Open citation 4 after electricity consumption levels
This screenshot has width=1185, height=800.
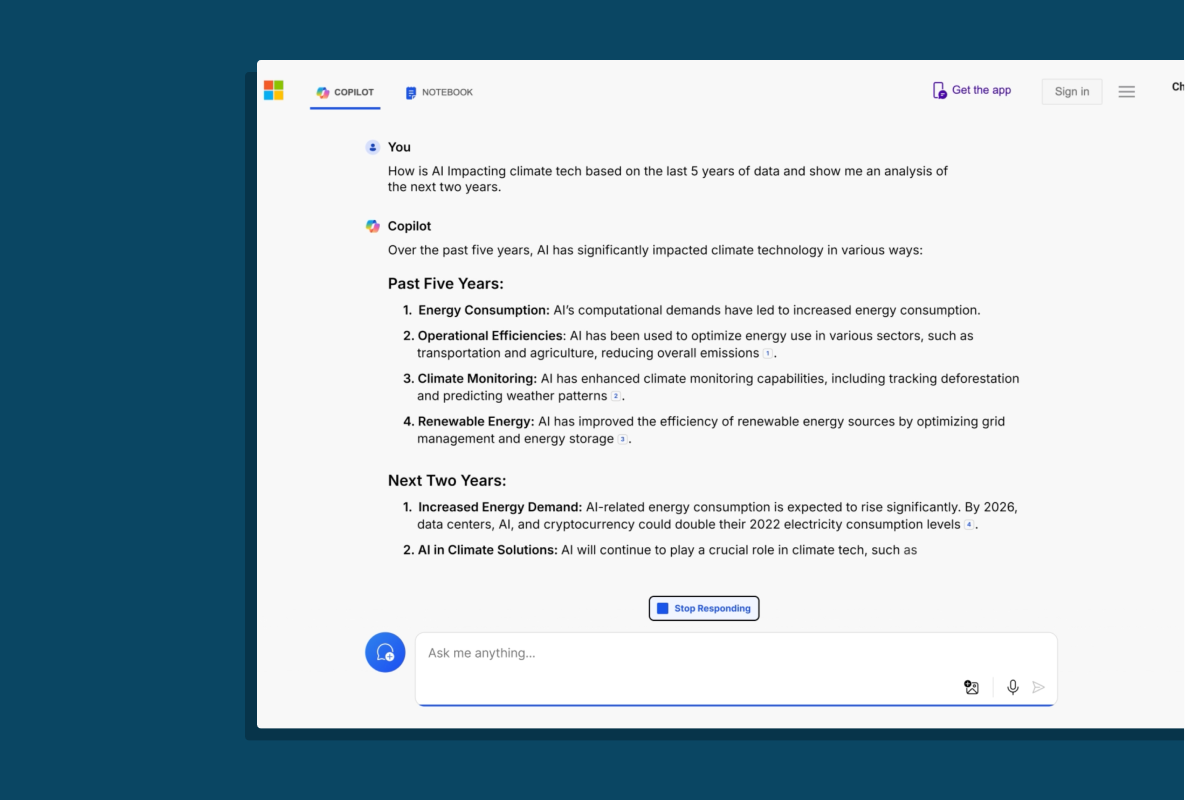tap(968, 525)
